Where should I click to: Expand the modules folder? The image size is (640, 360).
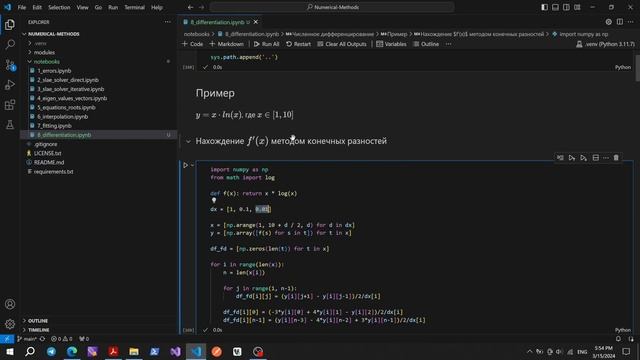pyautogui.click(x=44, y=53)
